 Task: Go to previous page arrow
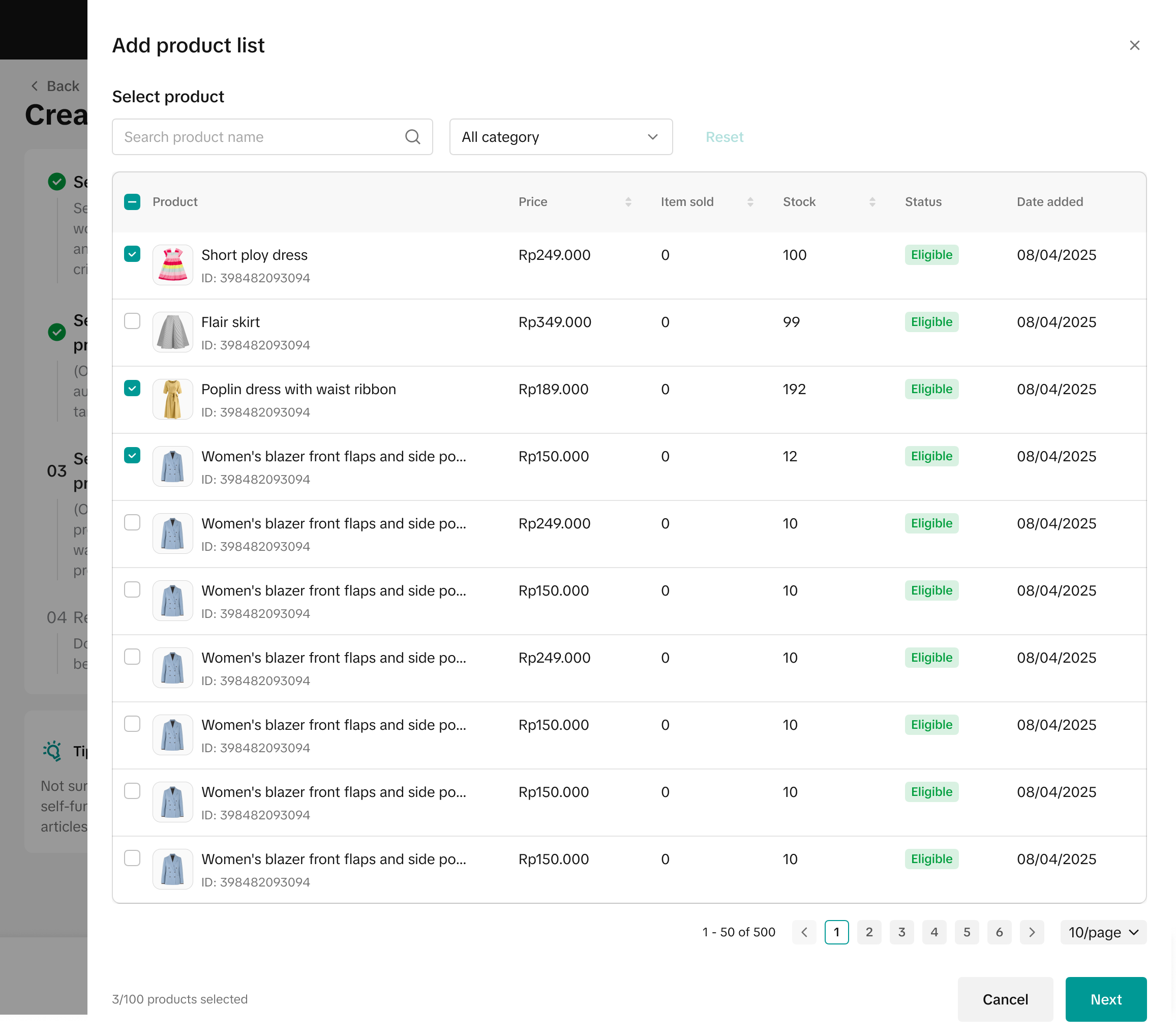click(804, 932)
